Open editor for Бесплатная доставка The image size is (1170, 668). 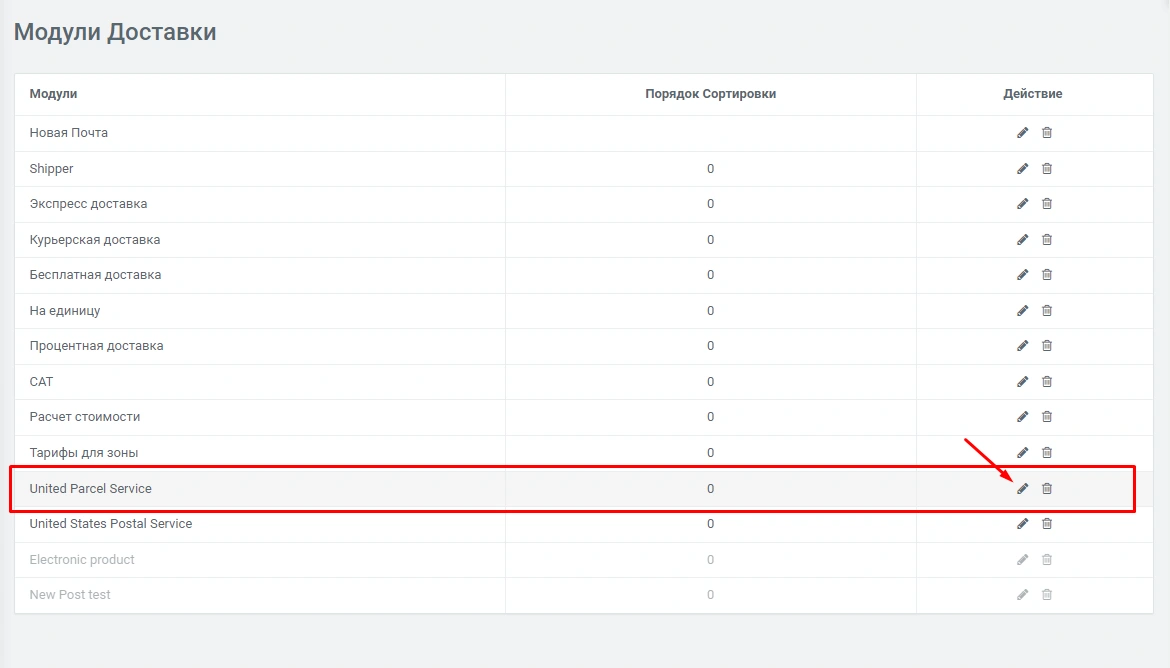pyautogui.click(x=1022, y=275)
